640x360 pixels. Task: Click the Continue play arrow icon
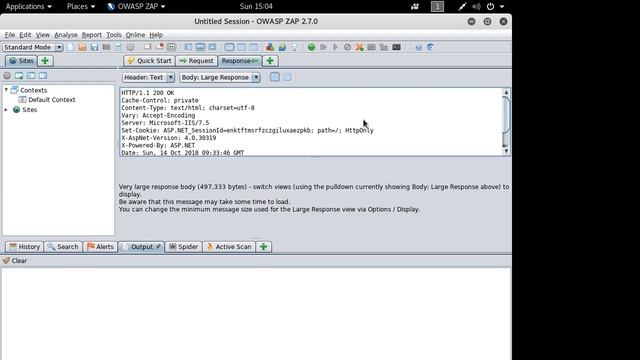pyautogui.click(x=336, y=47)
